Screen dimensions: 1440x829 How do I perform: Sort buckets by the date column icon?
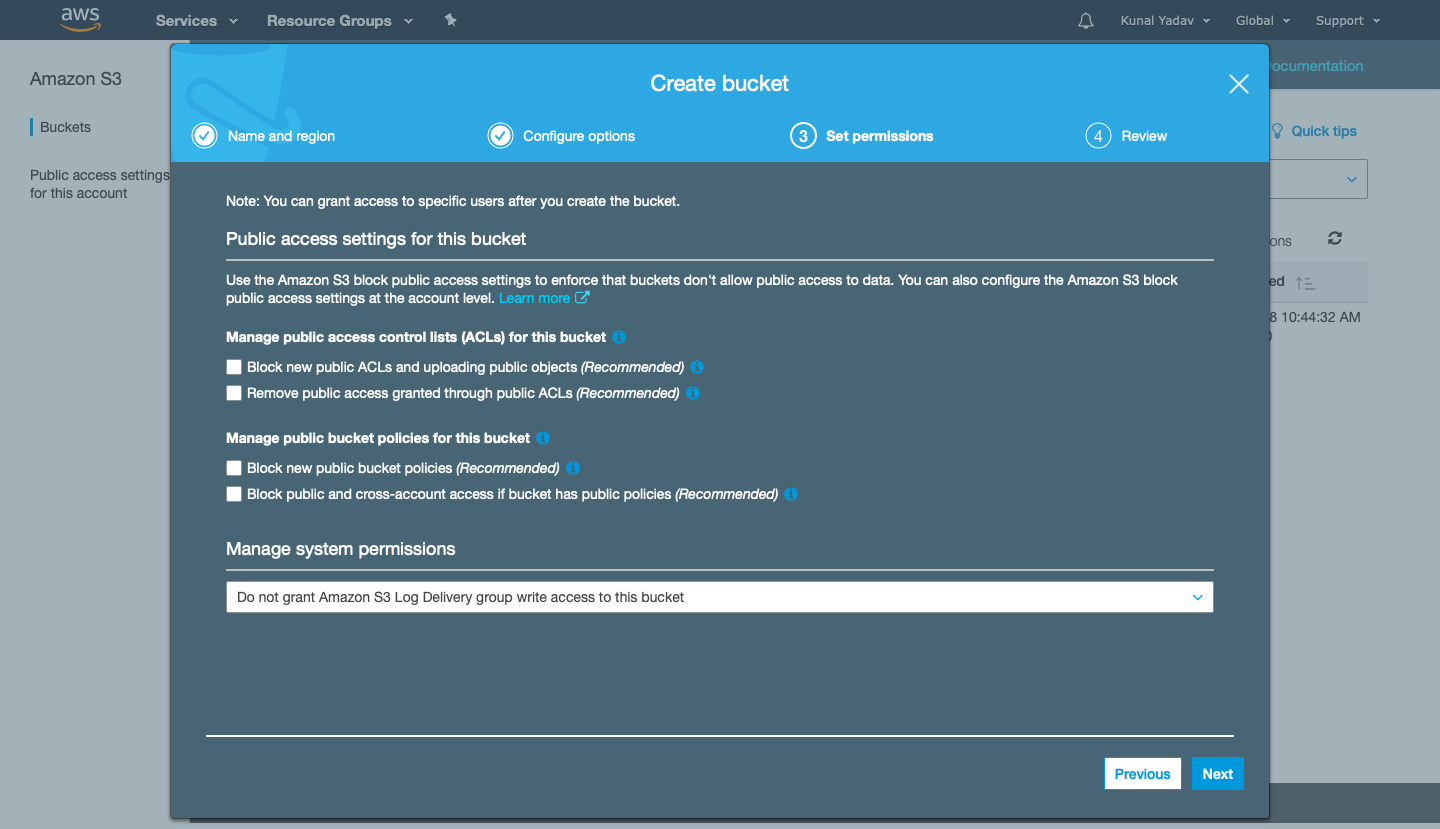pyautogui.click(x=1305, y=283)
